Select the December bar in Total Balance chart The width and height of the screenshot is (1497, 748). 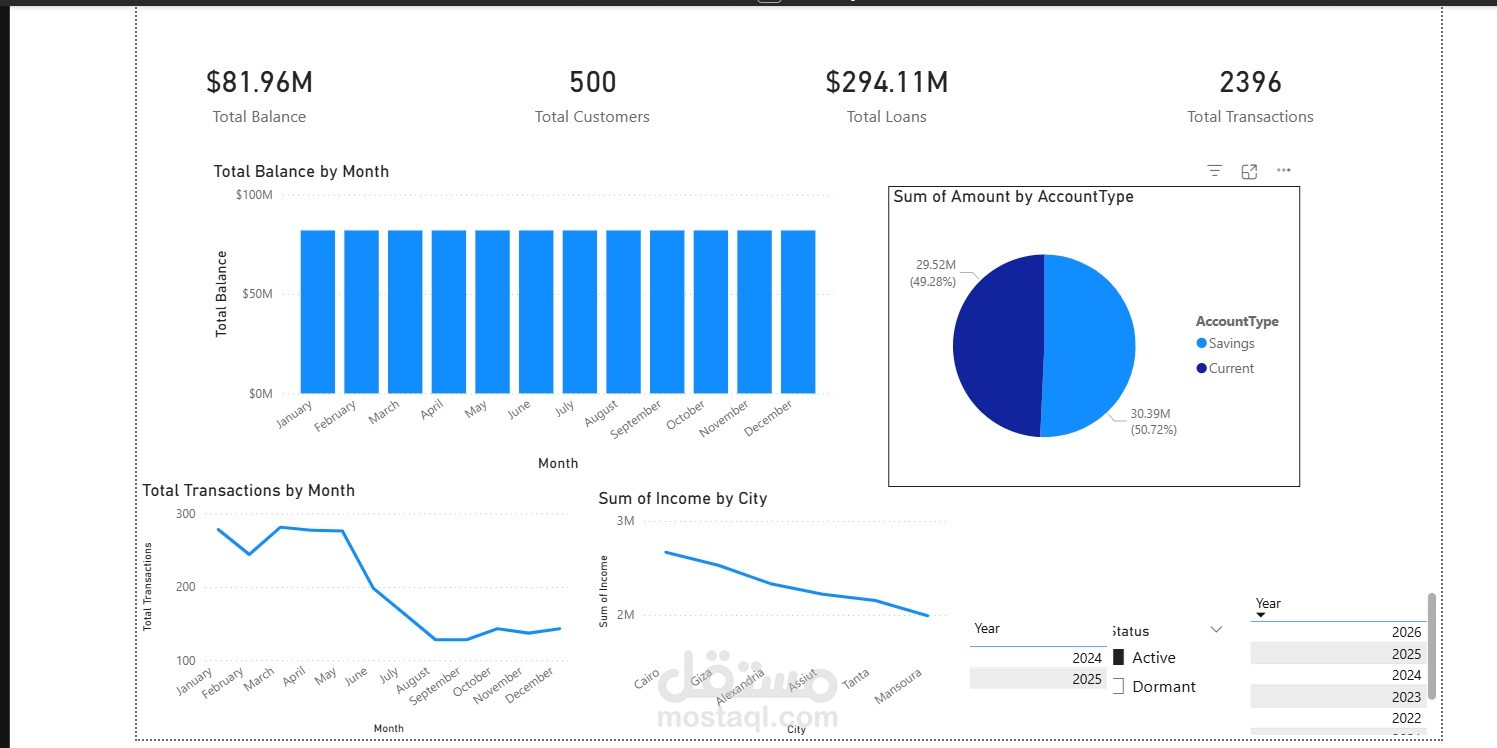click(x=798, y=312)
